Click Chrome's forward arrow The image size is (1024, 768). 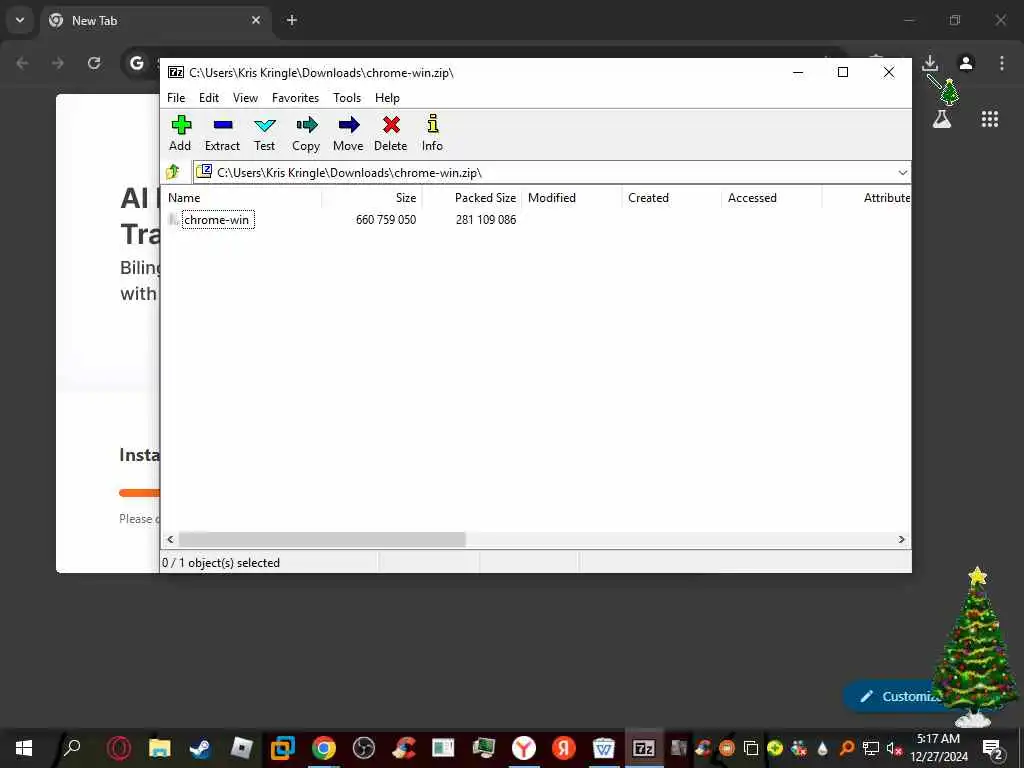pyautogui.click(x=58, y=63)
